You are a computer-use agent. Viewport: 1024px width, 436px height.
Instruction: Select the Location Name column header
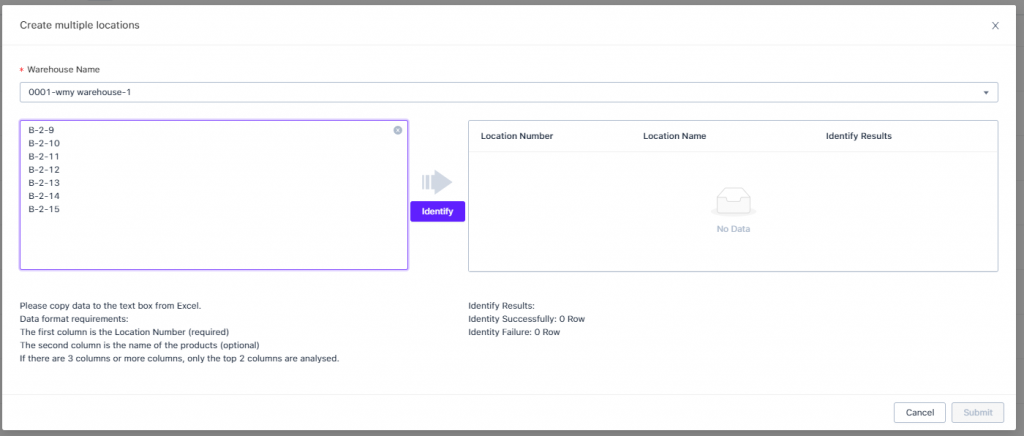(674, 136)
